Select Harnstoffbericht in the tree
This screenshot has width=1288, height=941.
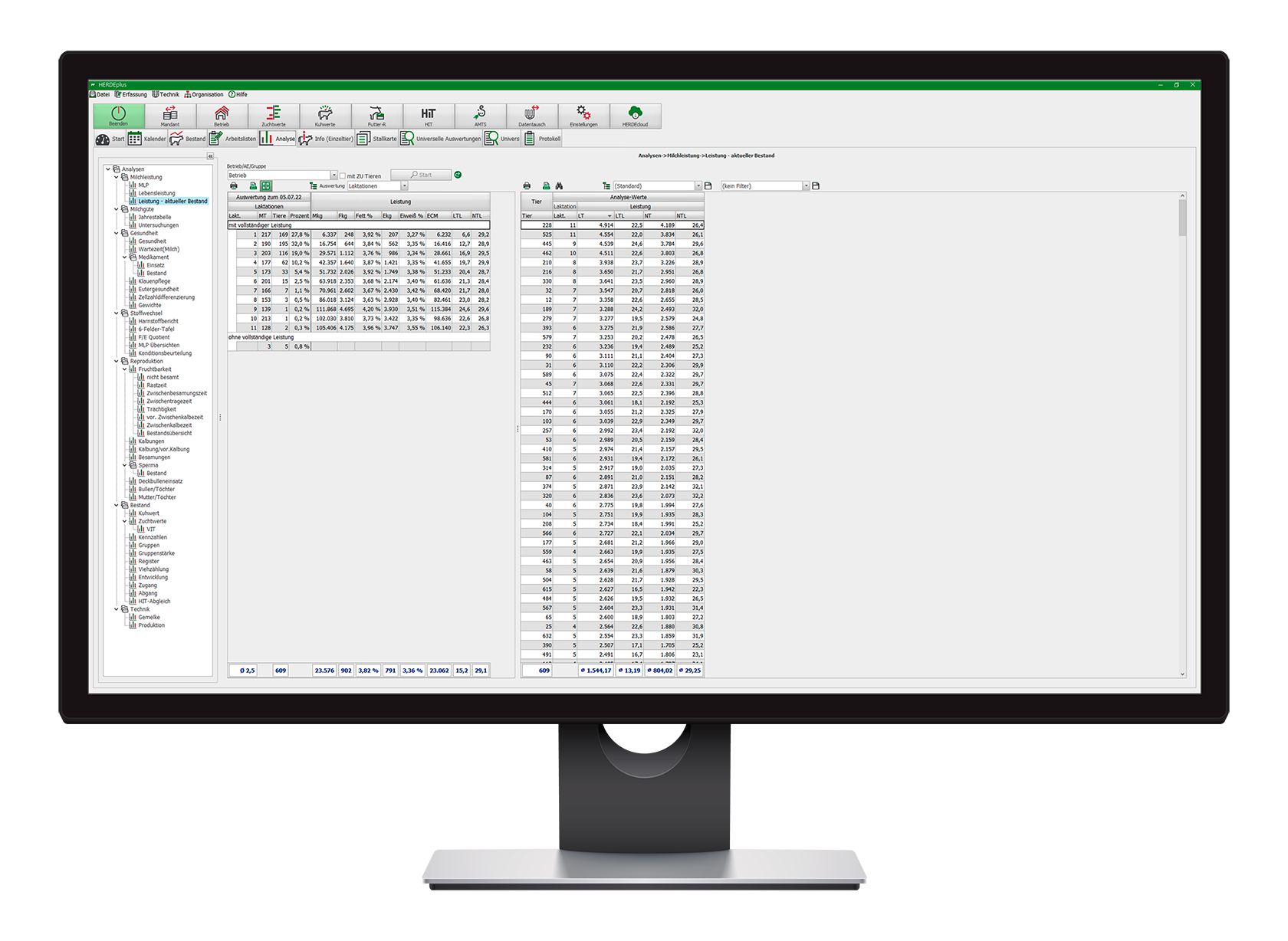tap(158, 321)
